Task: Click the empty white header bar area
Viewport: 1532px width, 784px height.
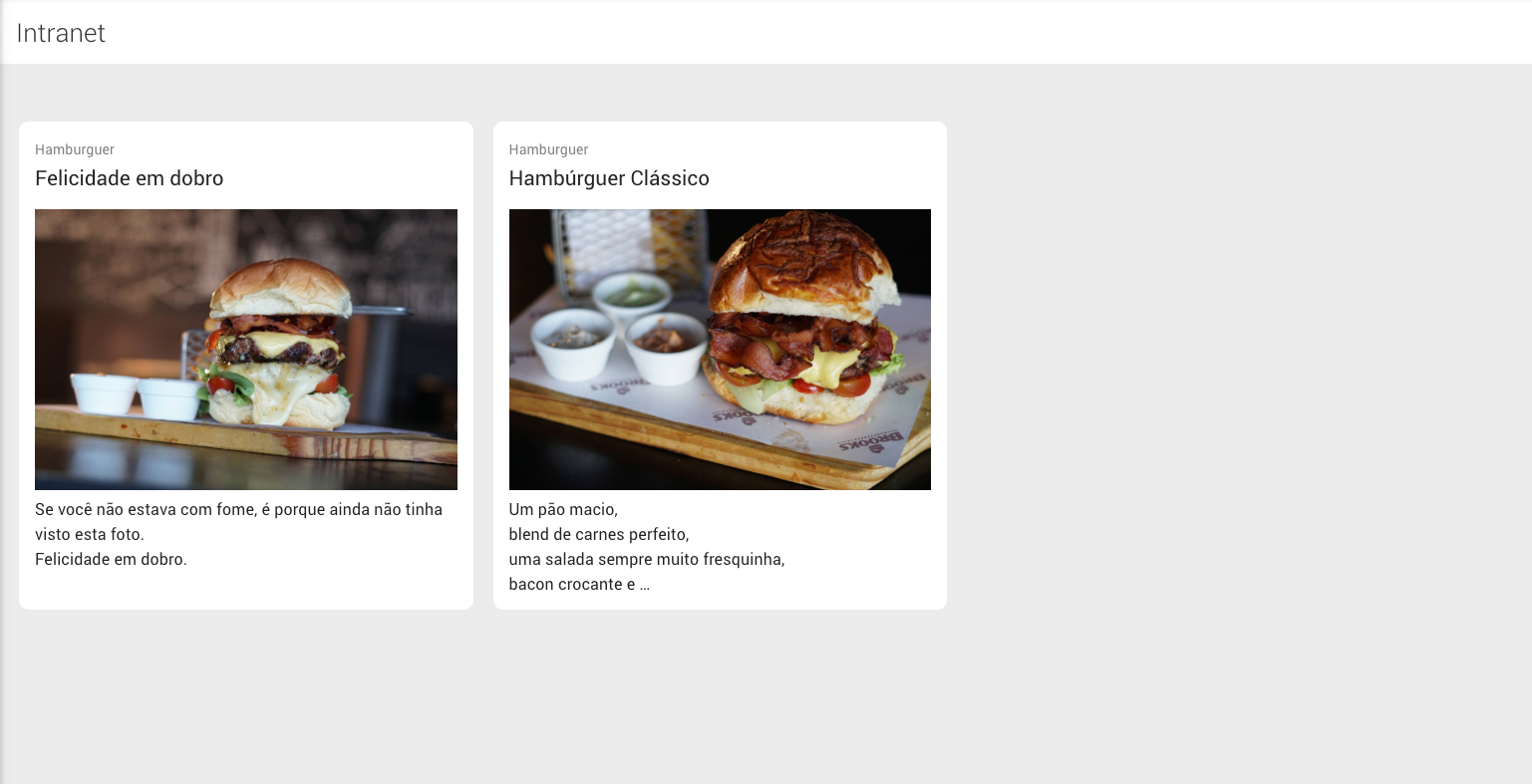Action: click(797, 33)
